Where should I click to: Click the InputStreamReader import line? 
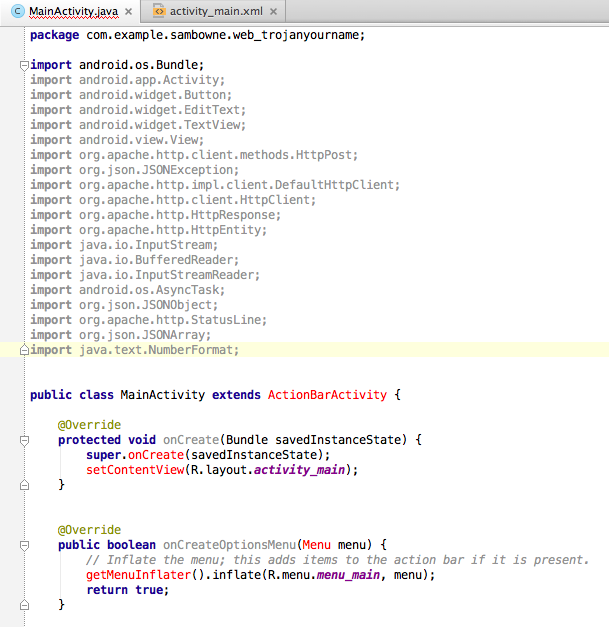[145, 275]
